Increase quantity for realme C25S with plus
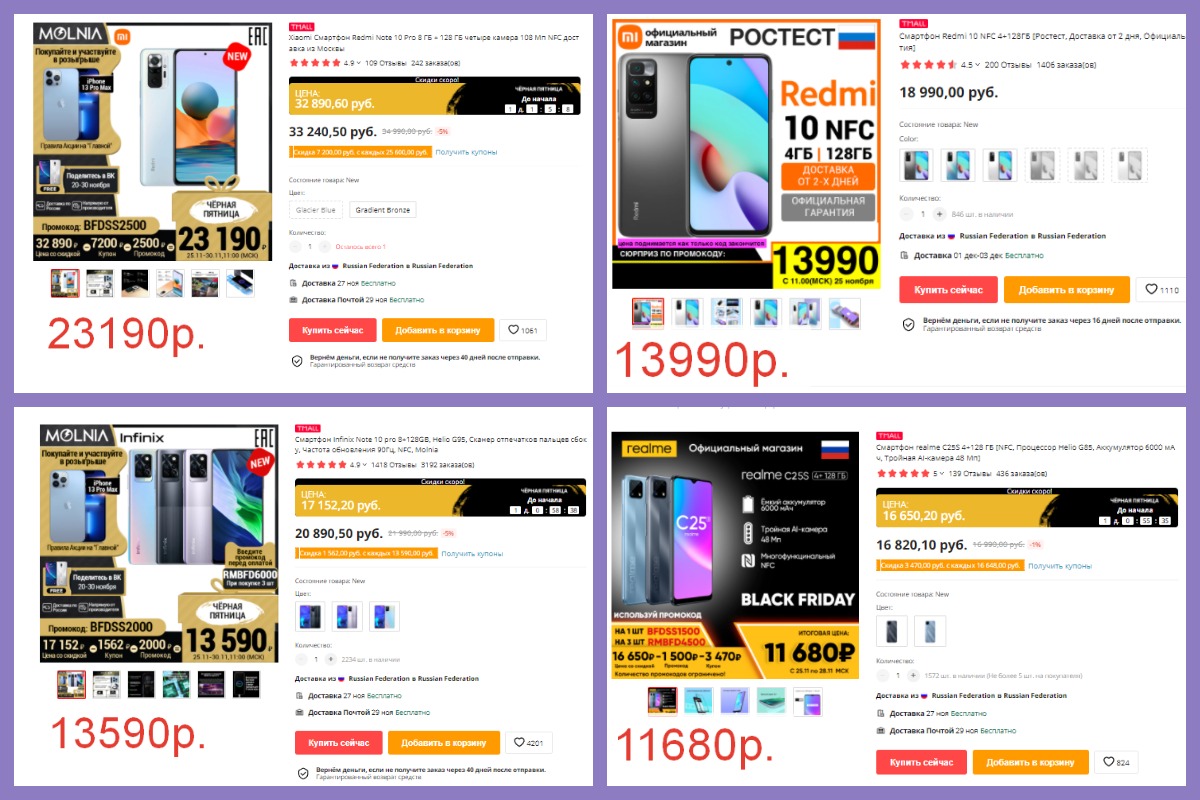Image resolution: width=1200 pixels, height=800 pixels. 914,676
